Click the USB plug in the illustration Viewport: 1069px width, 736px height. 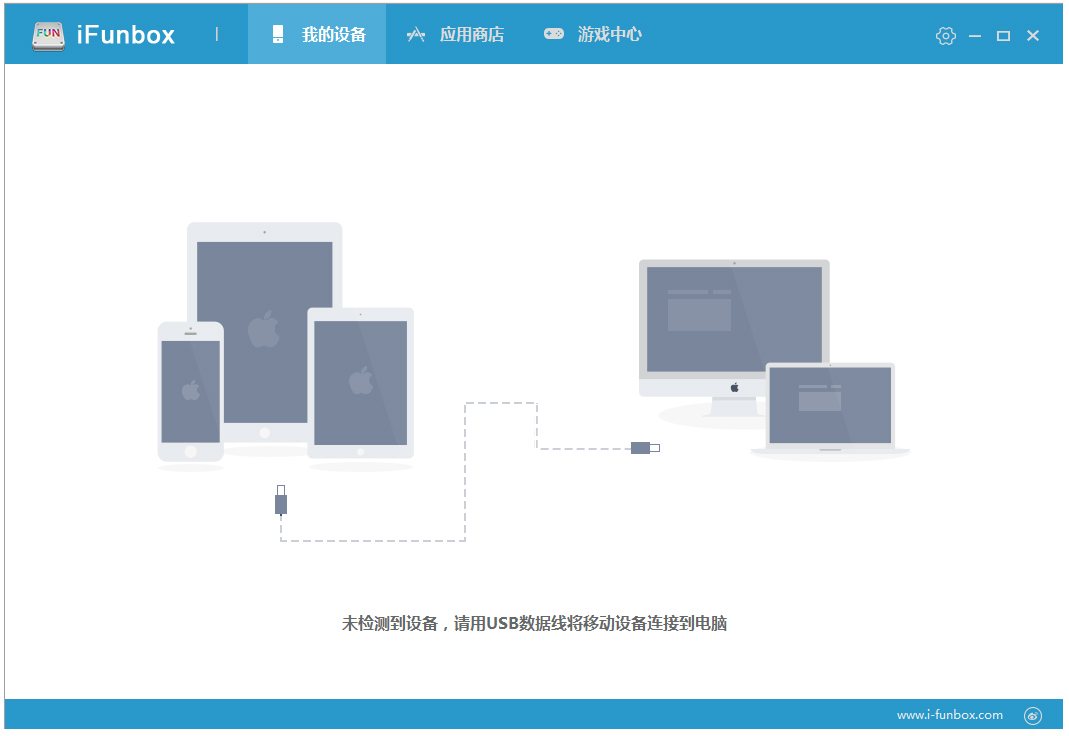click(x=280, y=503)
